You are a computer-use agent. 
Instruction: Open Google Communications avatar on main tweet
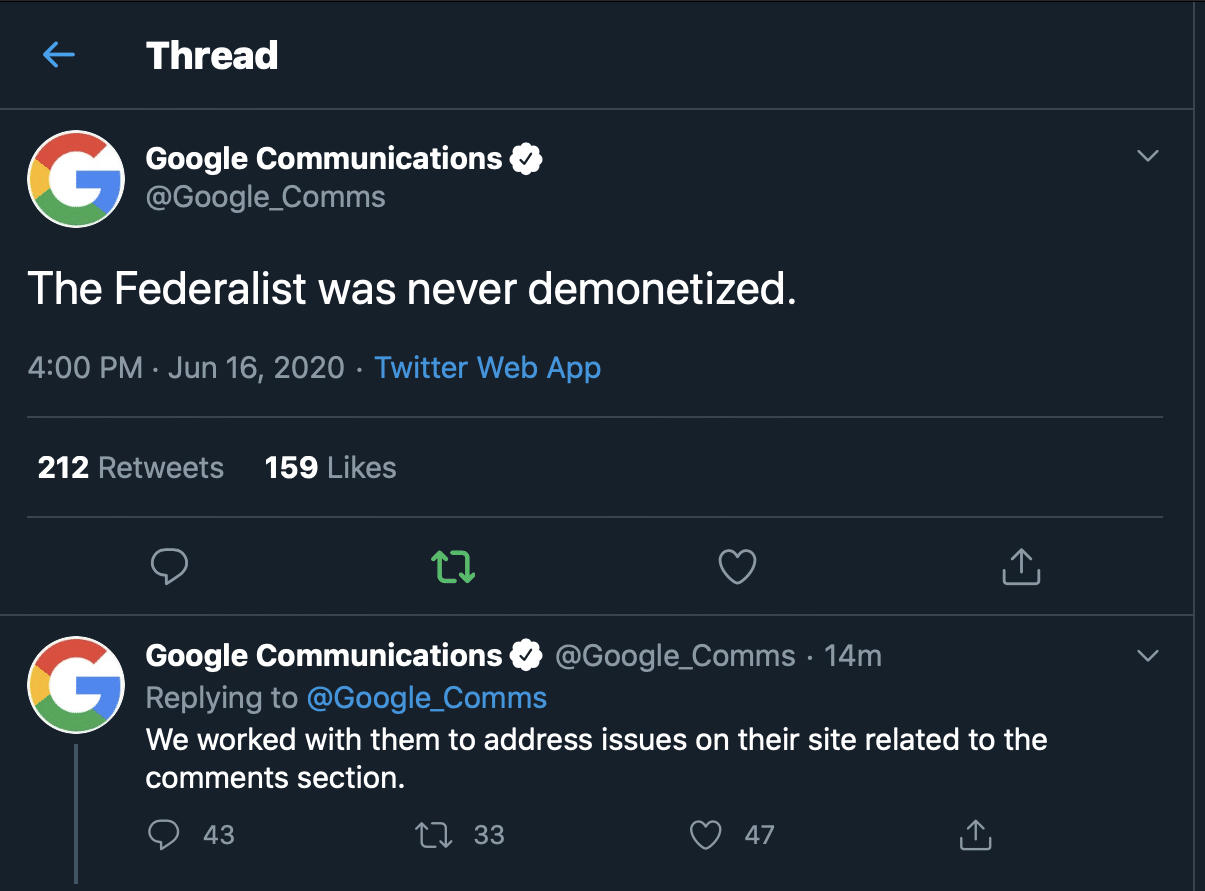pyautogui.click(x=76, y=179)
